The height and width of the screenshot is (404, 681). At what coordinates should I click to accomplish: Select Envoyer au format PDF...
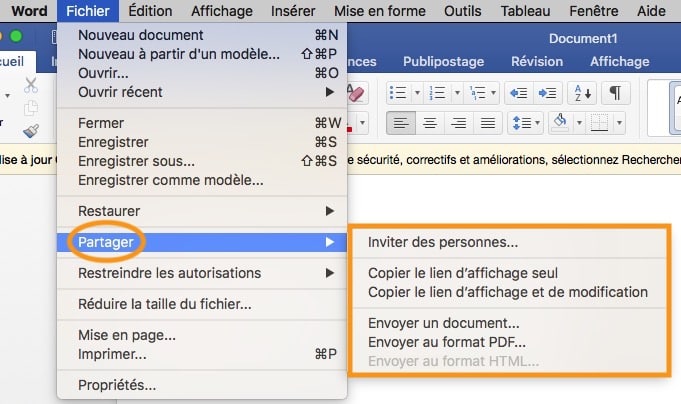point(446,341)
